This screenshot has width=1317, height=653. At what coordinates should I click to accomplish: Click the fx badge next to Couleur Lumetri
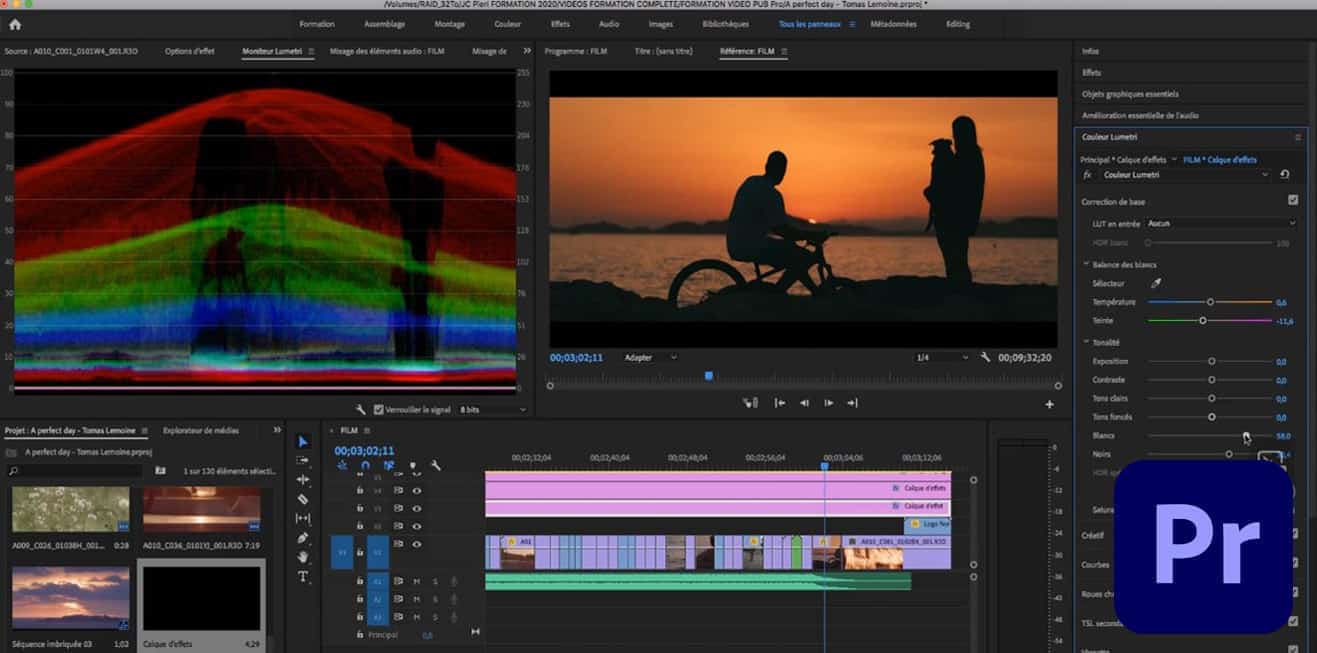(1087, 173)
